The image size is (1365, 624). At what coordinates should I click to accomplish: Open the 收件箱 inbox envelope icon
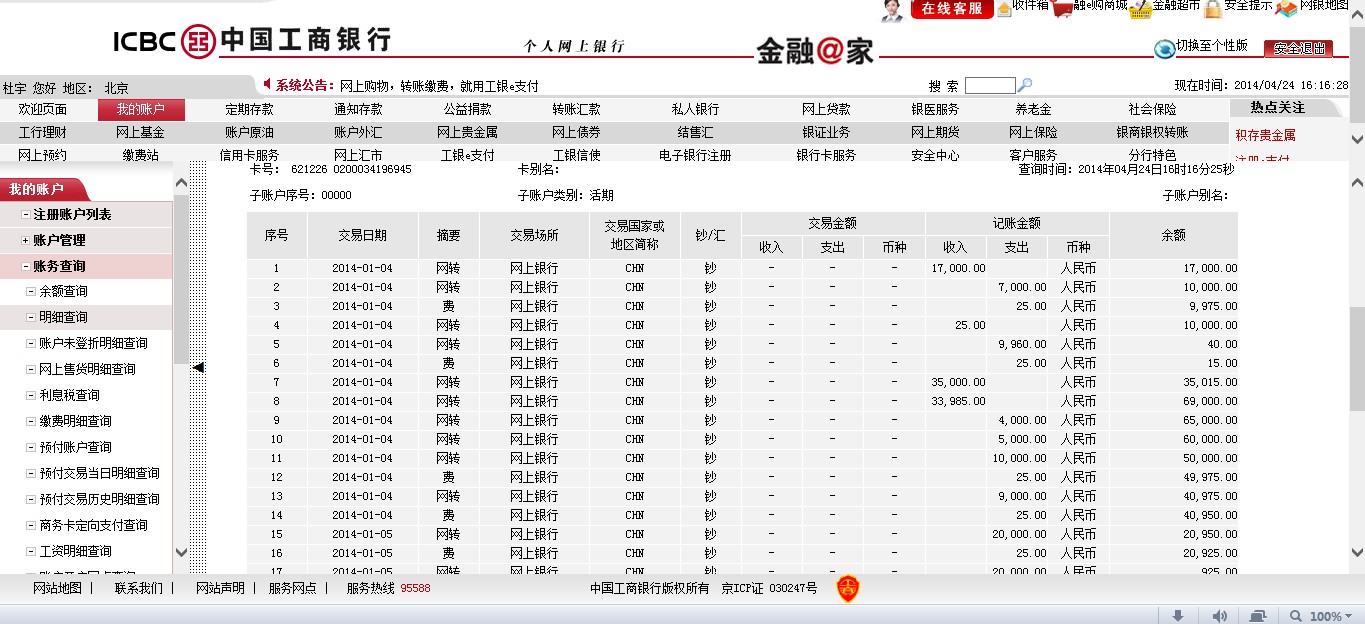(1003, 8)
